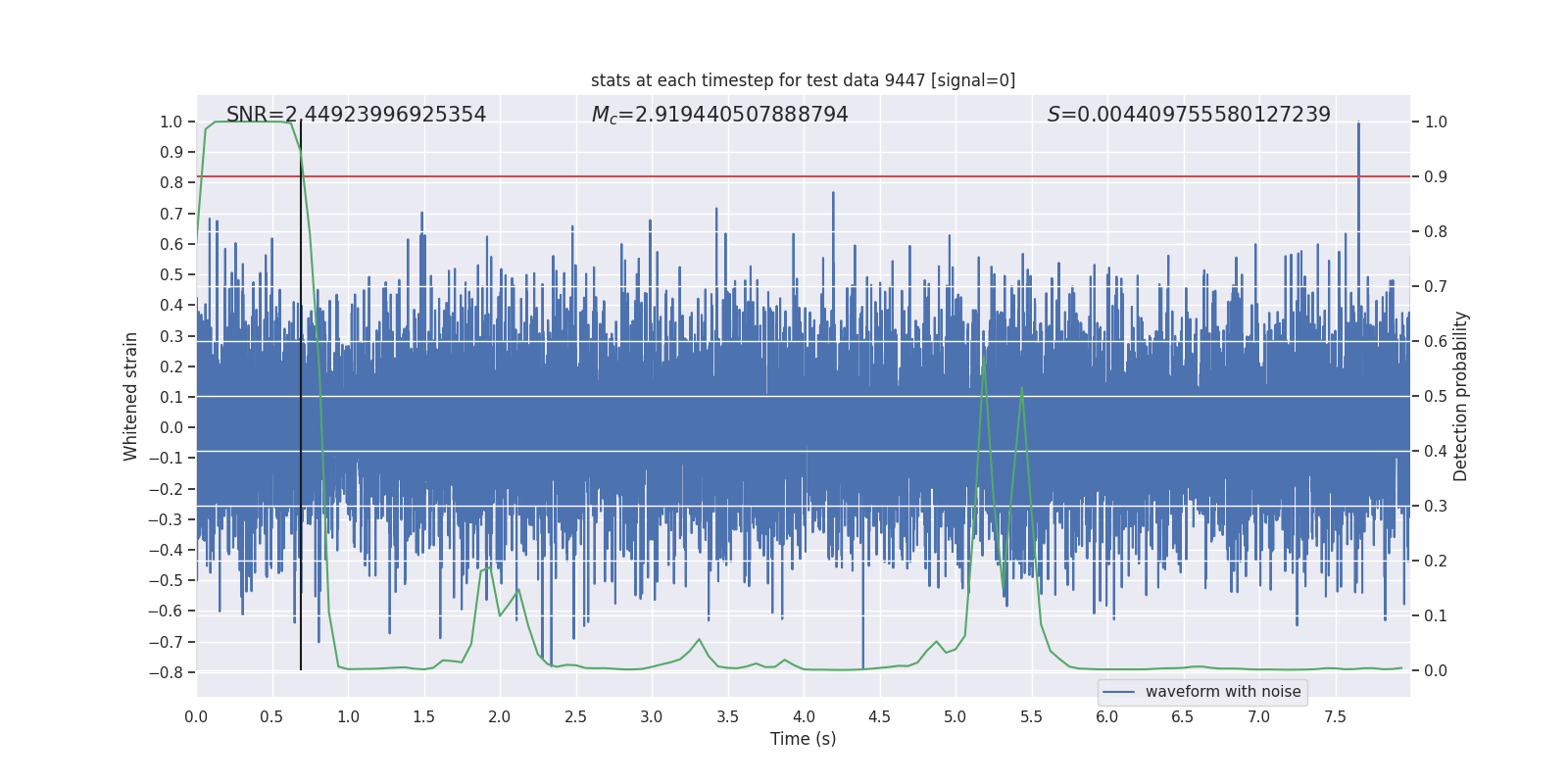1568x784 pixels.
Task: Select the left axis tick label −0.8
Action: pyautogui.click(x=166, y=672)
